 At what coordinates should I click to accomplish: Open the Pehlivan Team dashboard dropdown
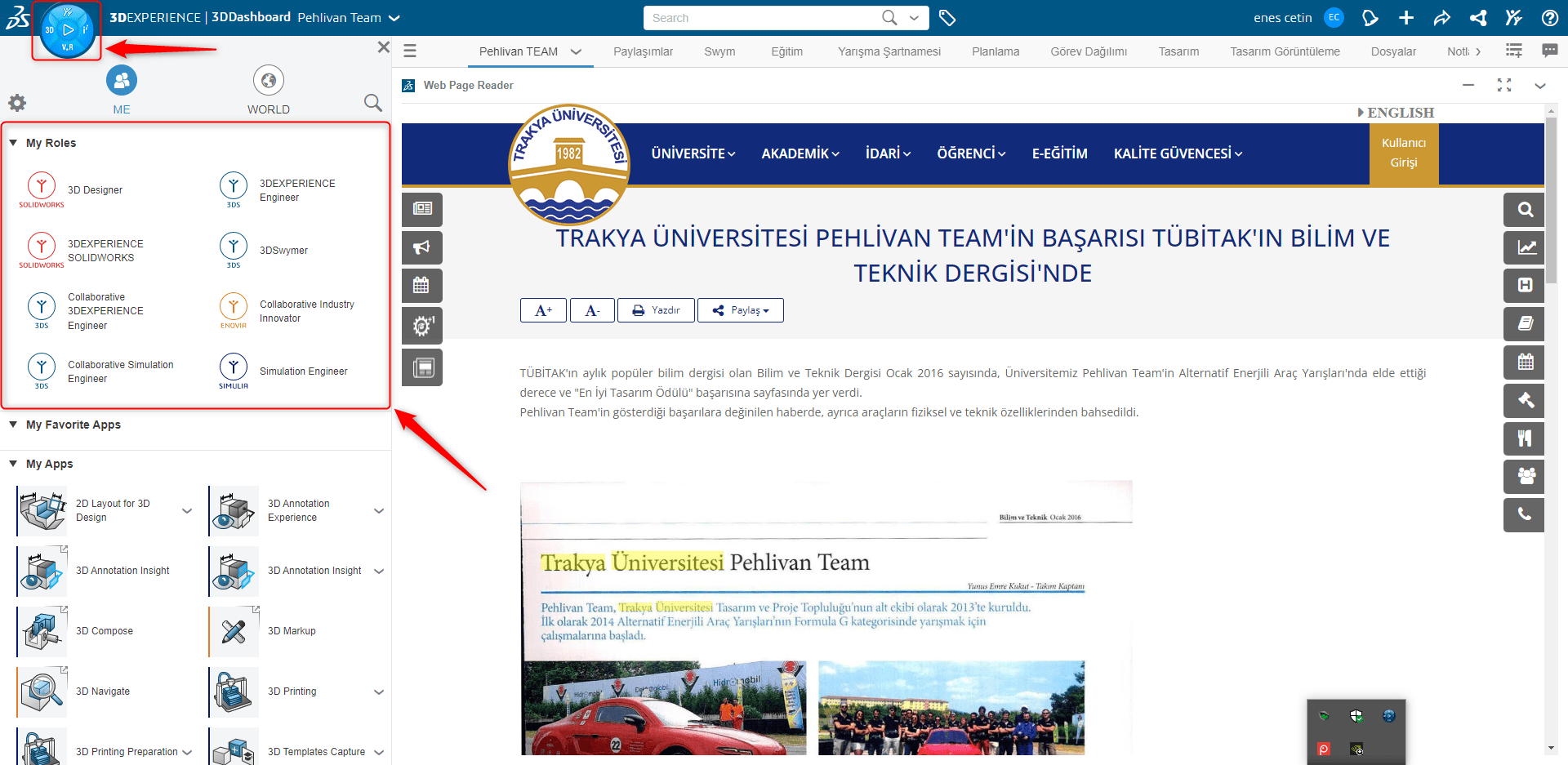tap(394, 18)
